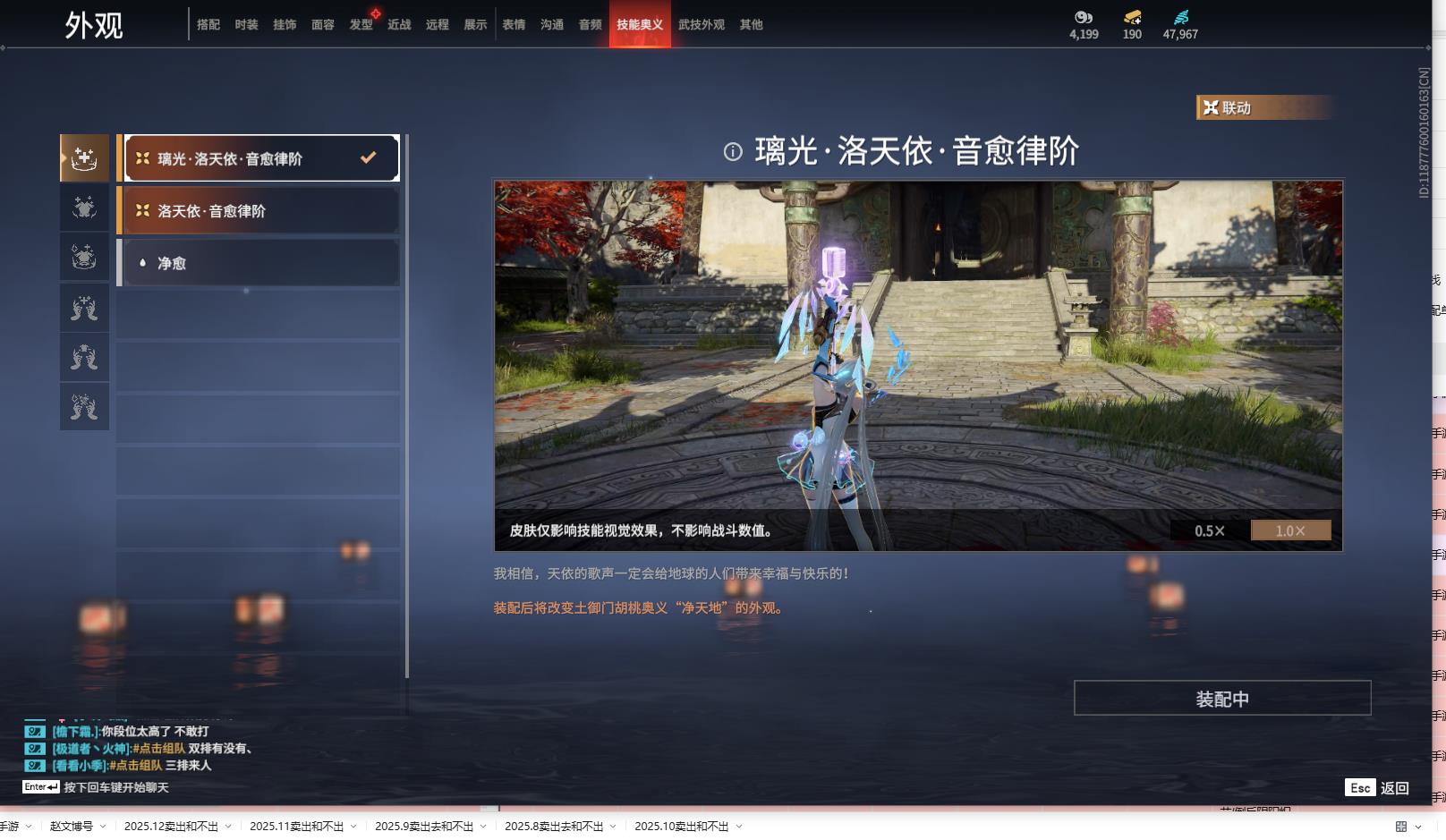Click the currency icon above 4,199
The image size is (1446, 840).
[x=1084, y=17]
